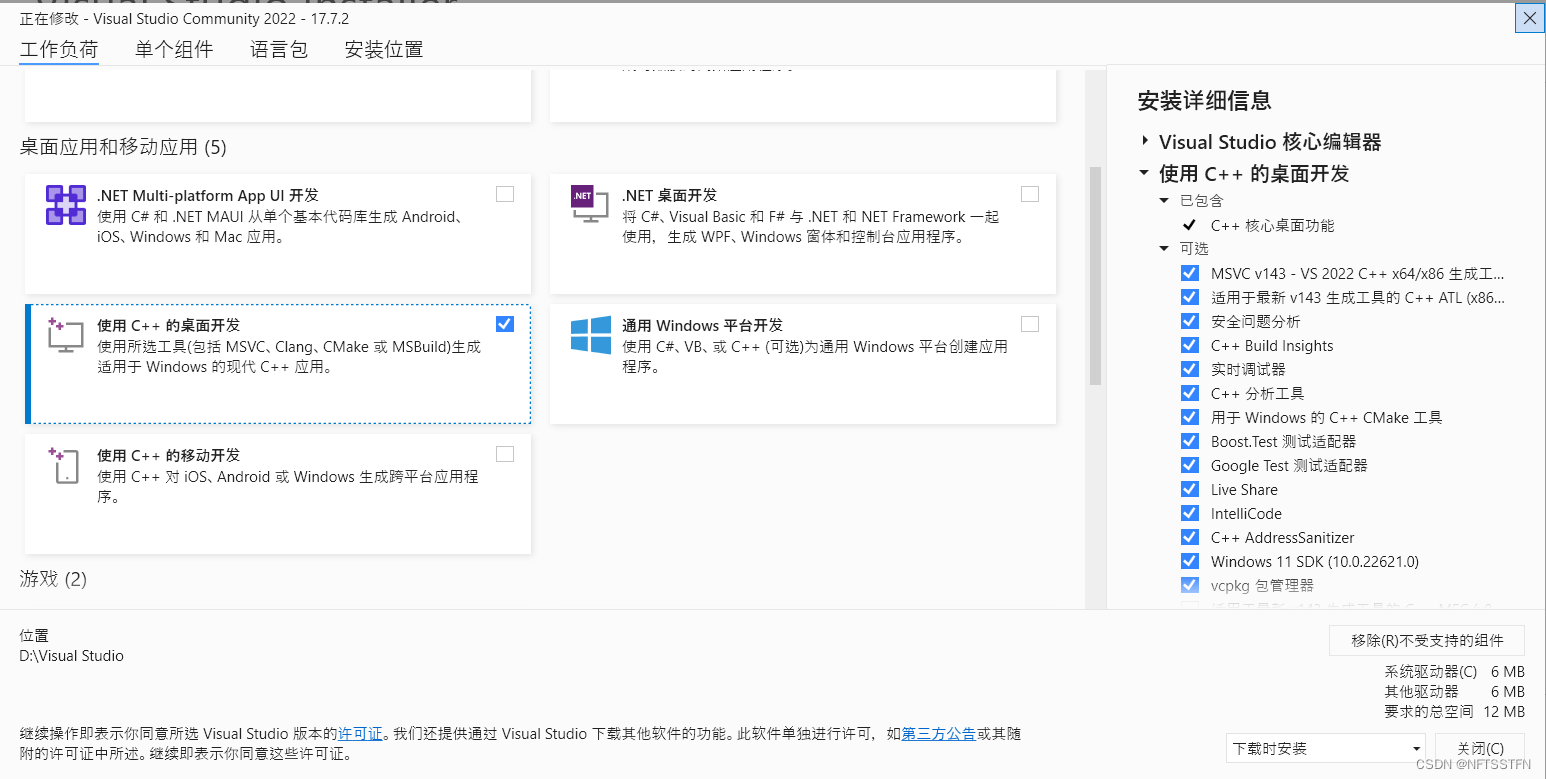Collapse the 可选 component group
The height and width of the screenshot is (779, 1546).
(1163, 248)
